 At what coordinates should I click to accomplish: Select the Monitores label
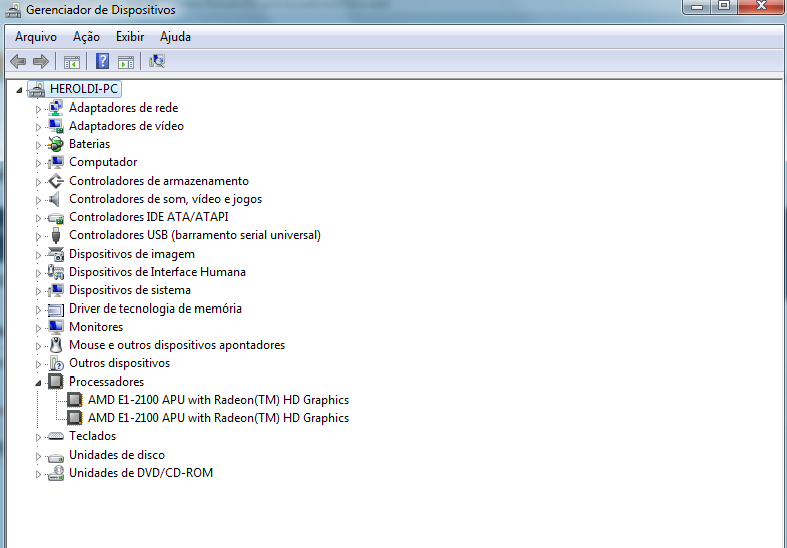pos(96,327)
